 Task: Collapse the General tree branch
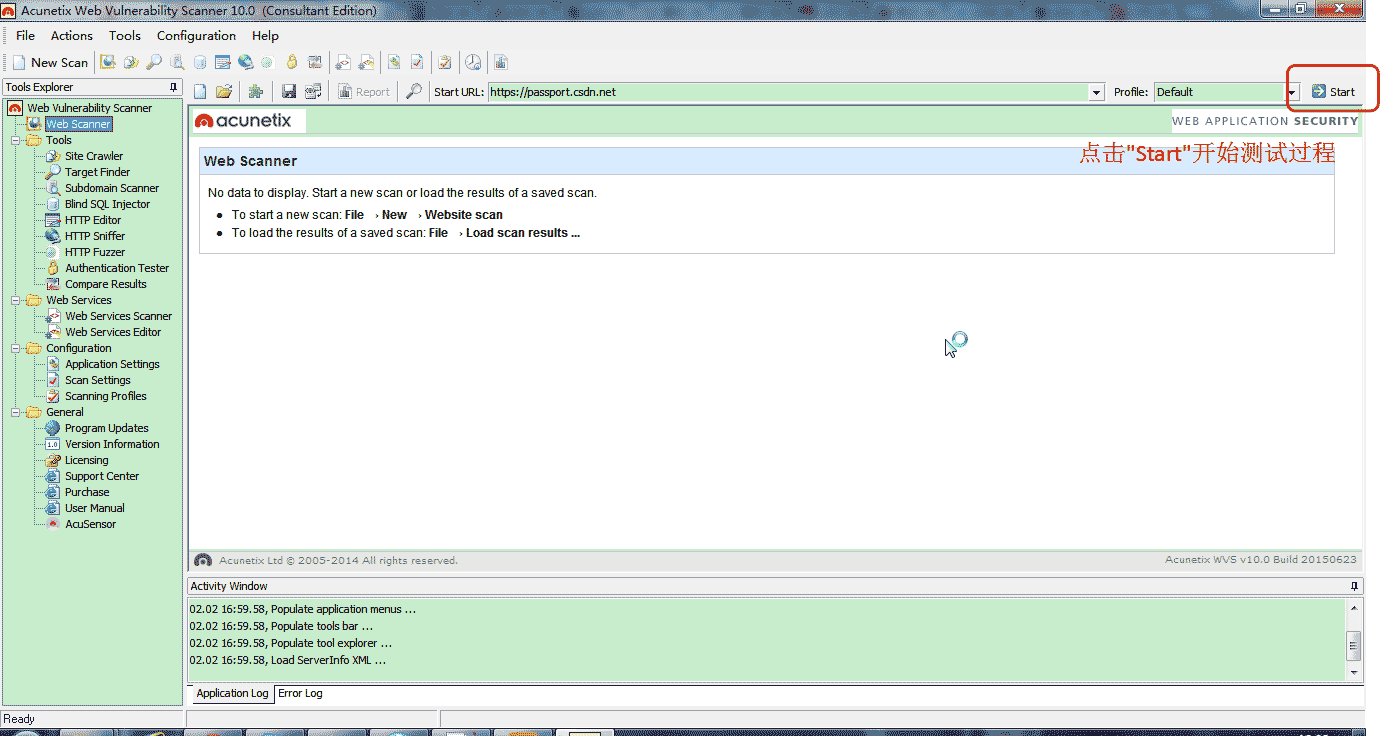14,411
